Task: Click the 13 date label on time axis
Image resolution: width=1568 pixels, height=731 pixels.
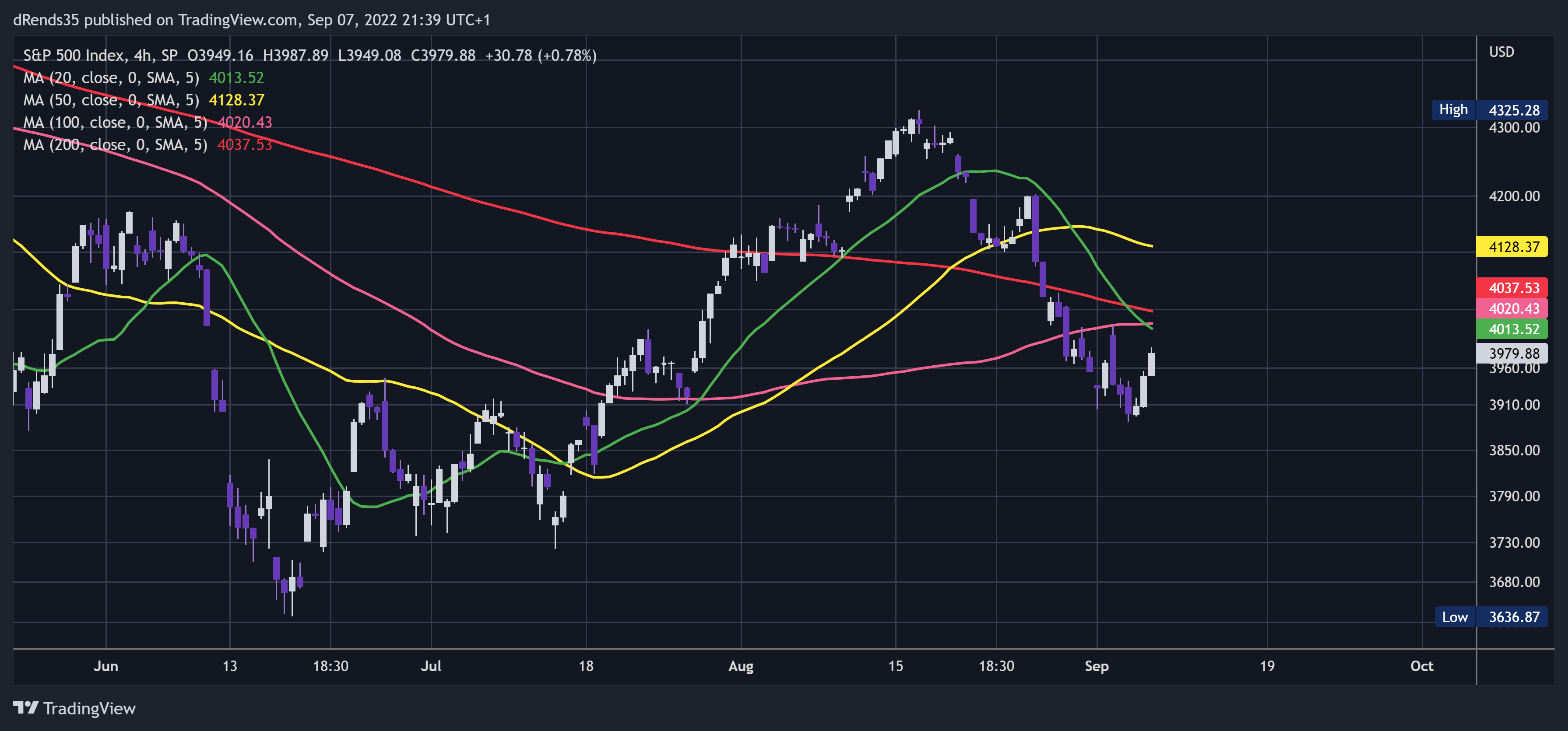Action: 229,666
